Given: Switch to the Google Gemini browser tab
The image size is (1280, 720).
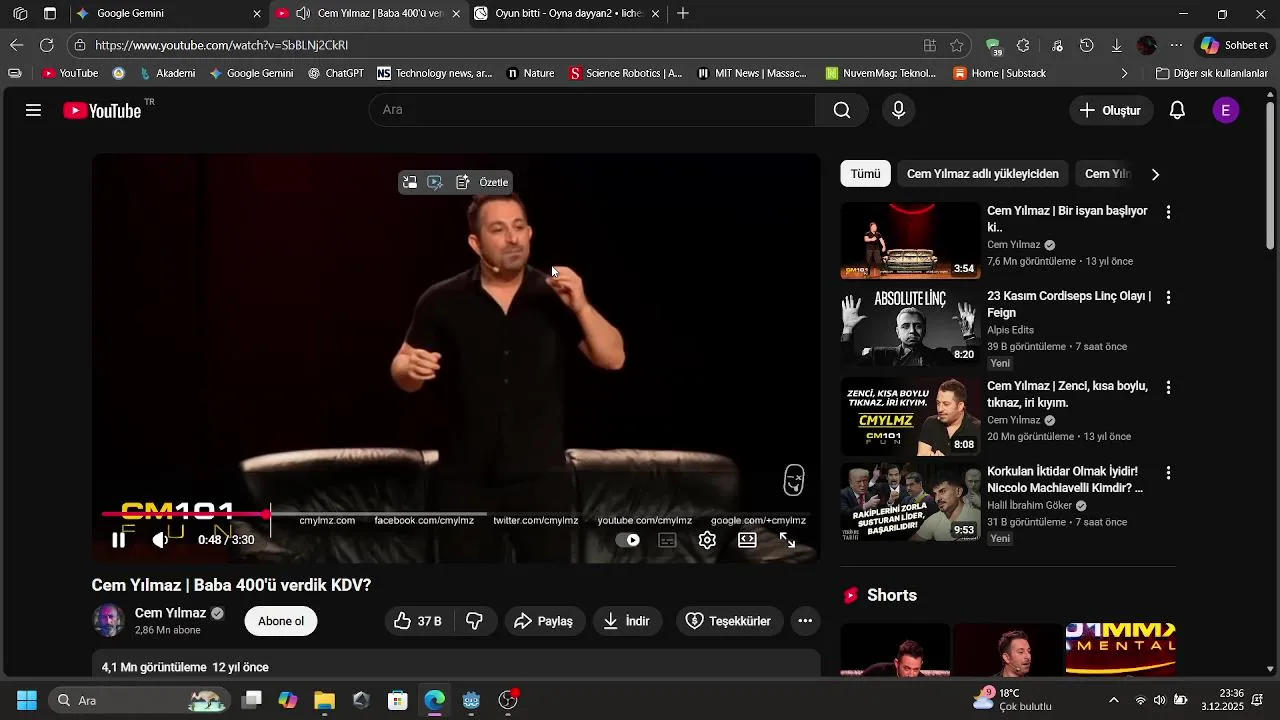Looking at the screenshot, I should pos(168,14).
